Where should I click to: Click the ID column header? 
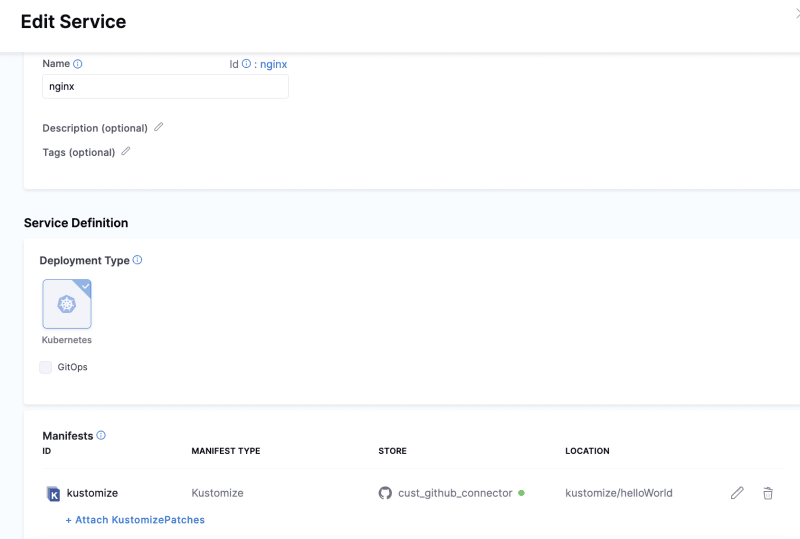tap(46, 451)
